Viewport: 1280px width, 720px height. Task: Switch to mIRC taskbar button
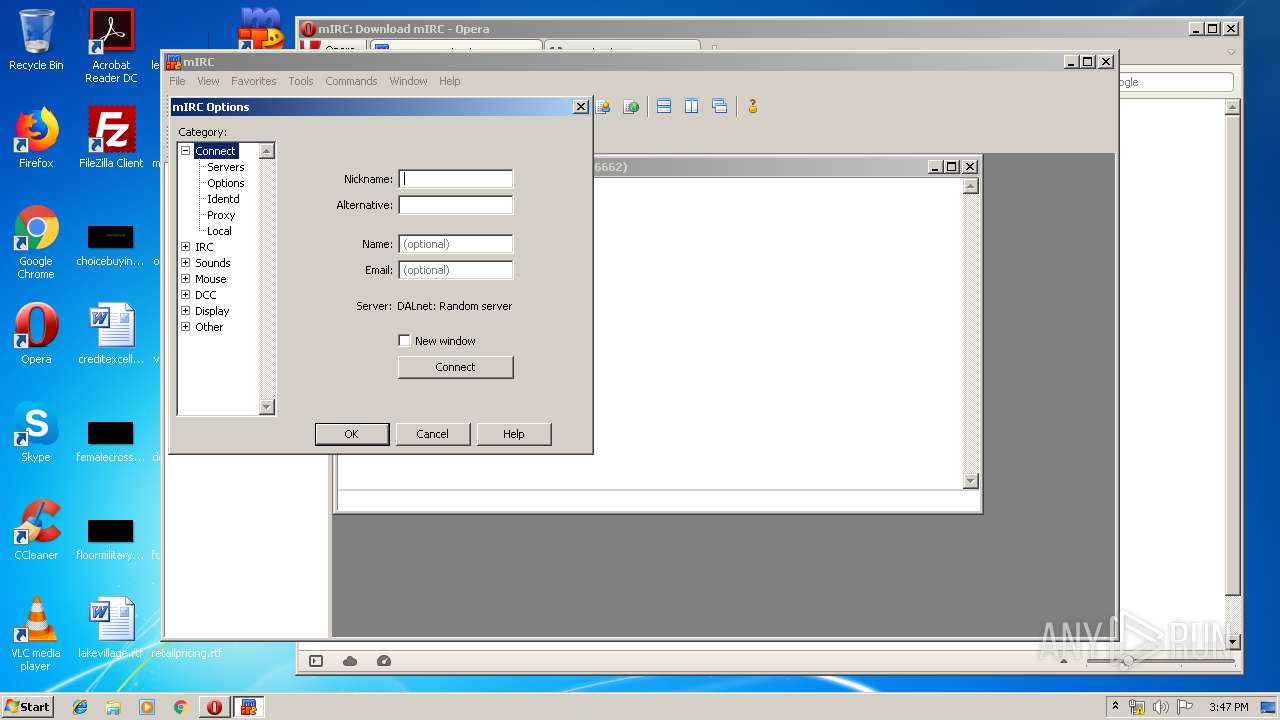[248, 707]
